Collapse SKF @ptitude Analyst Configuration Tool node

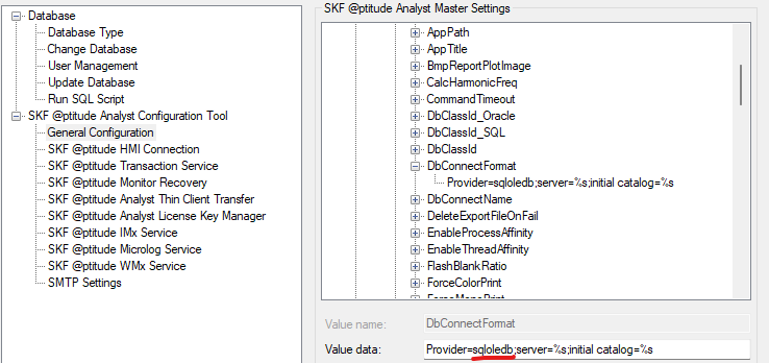click(16, 116)
